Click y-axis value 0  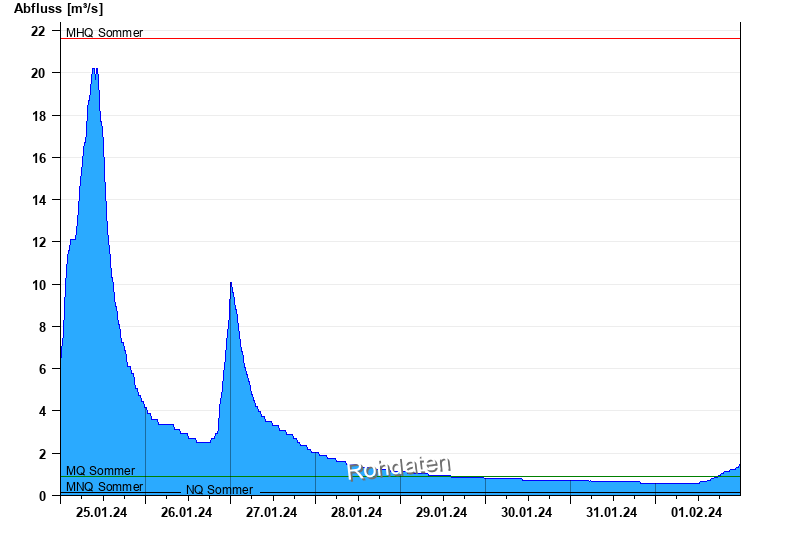click(42, 496)
